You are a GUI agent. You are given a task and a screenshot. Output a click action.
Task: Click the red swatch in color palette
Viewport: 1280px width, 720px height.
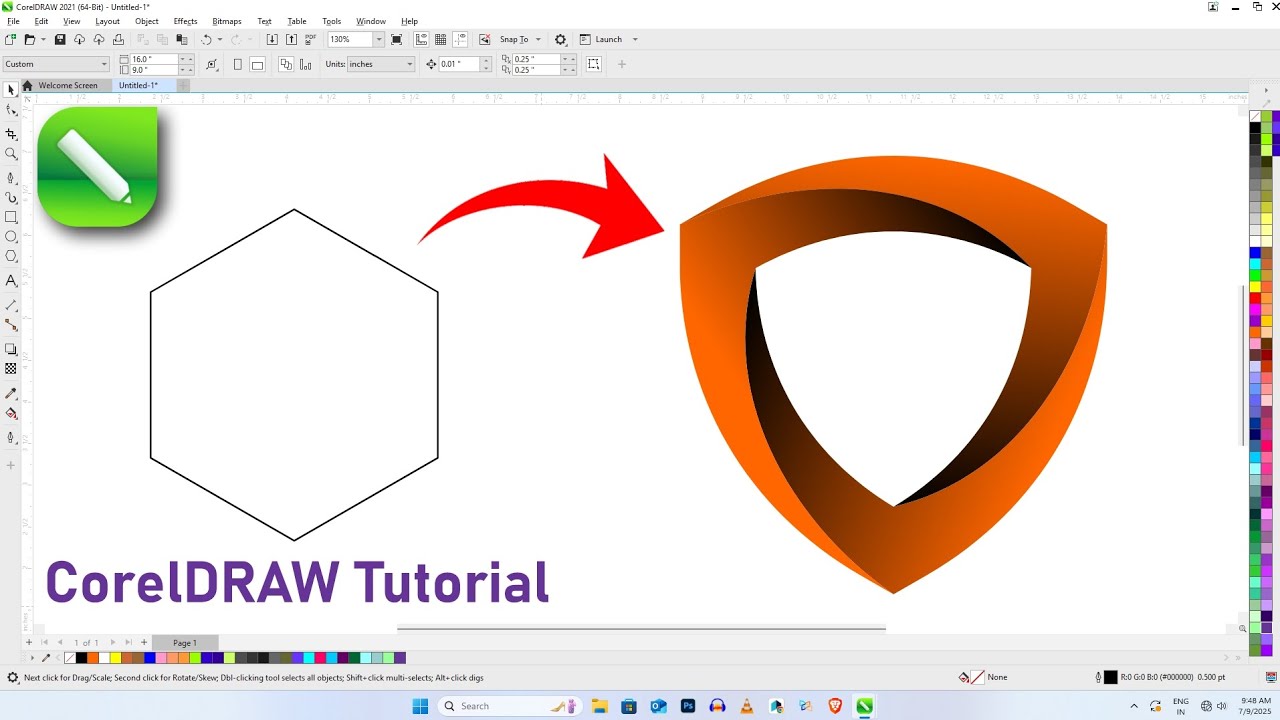pyautogui.click(x=1254, y=297)
